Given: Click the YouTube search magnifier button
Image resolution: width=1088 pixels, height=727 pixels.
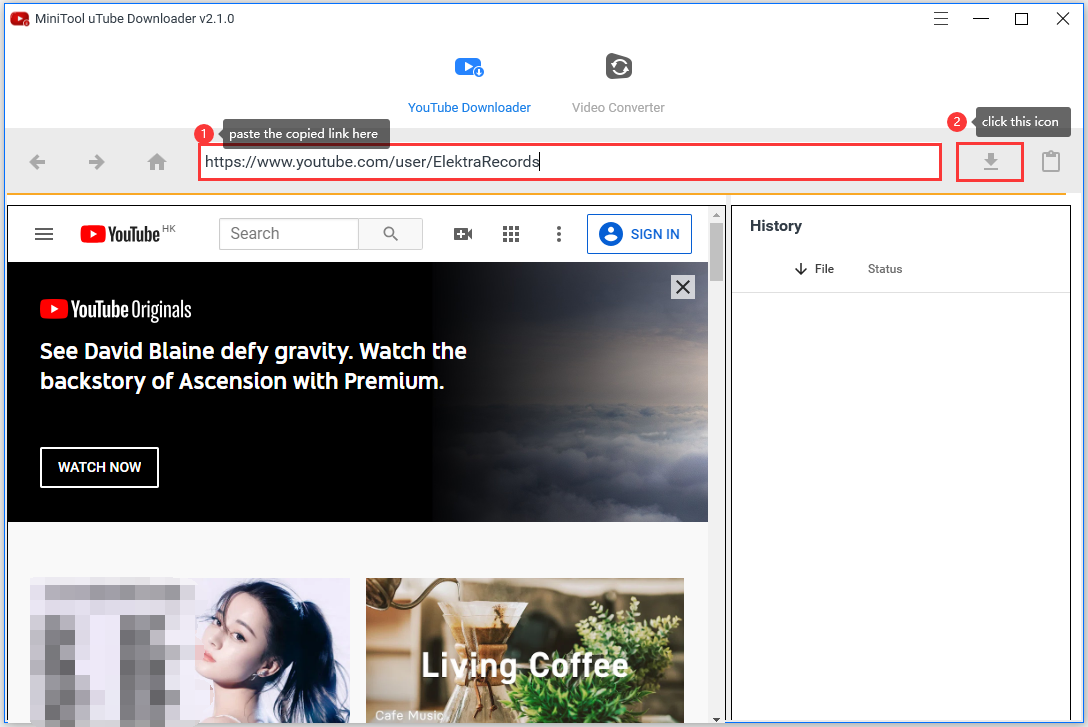Looking at the screenshot, I should (x=391, y=234).
